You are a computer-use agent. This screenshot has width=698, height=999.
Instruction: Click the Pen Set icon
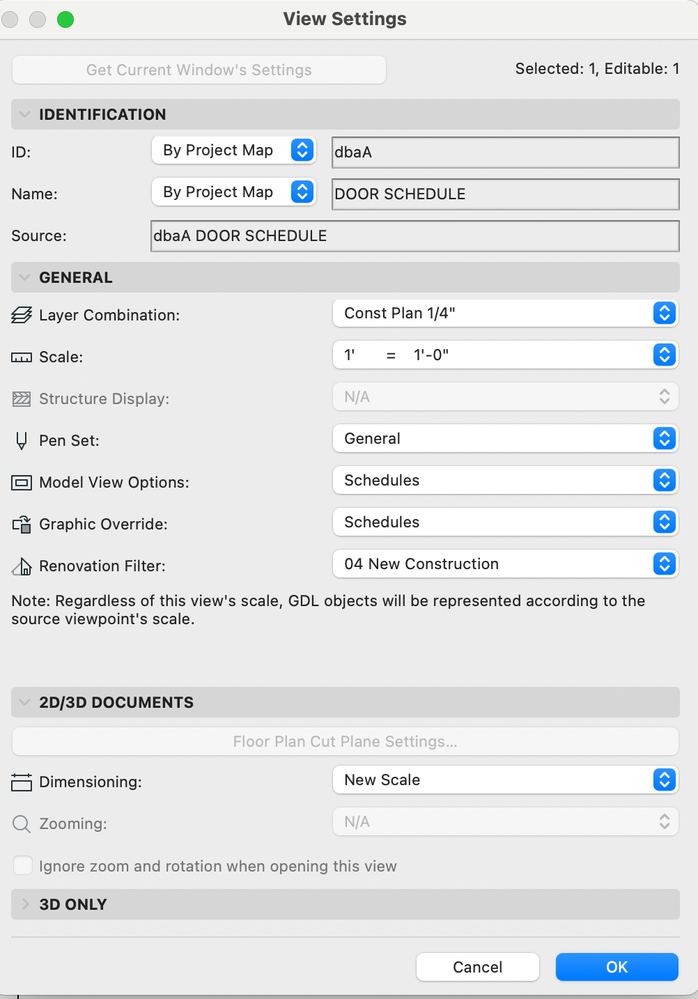(22, 441)
